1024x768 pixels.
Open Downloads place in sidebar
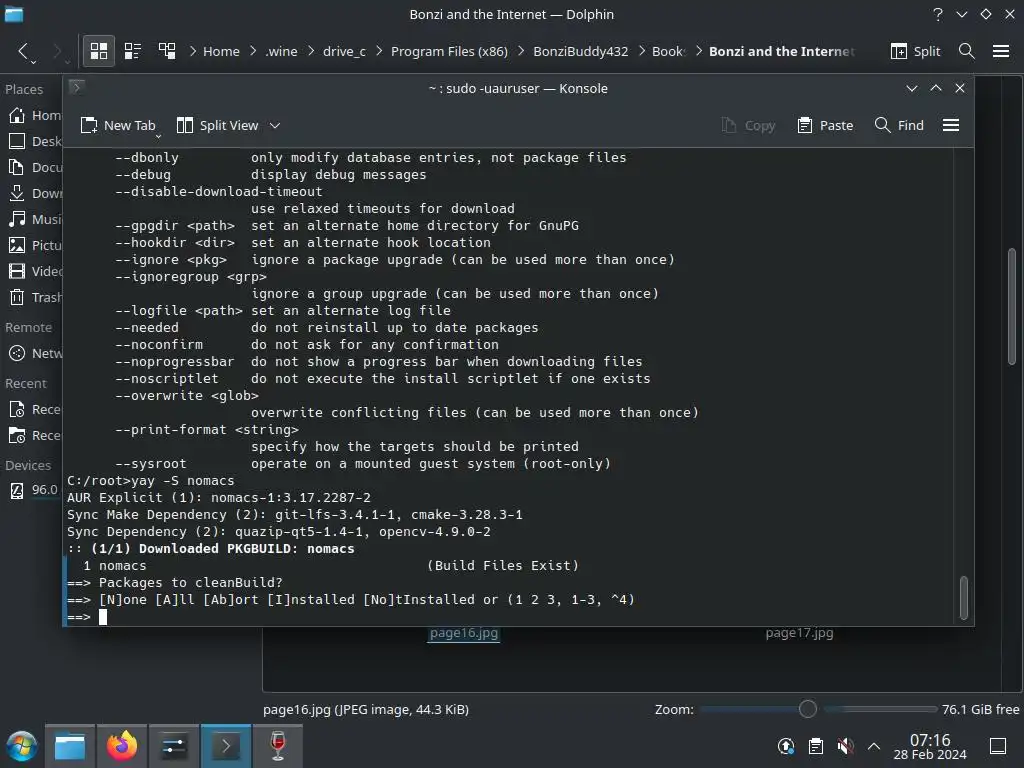pyautogui.click(x=34, y=193)
